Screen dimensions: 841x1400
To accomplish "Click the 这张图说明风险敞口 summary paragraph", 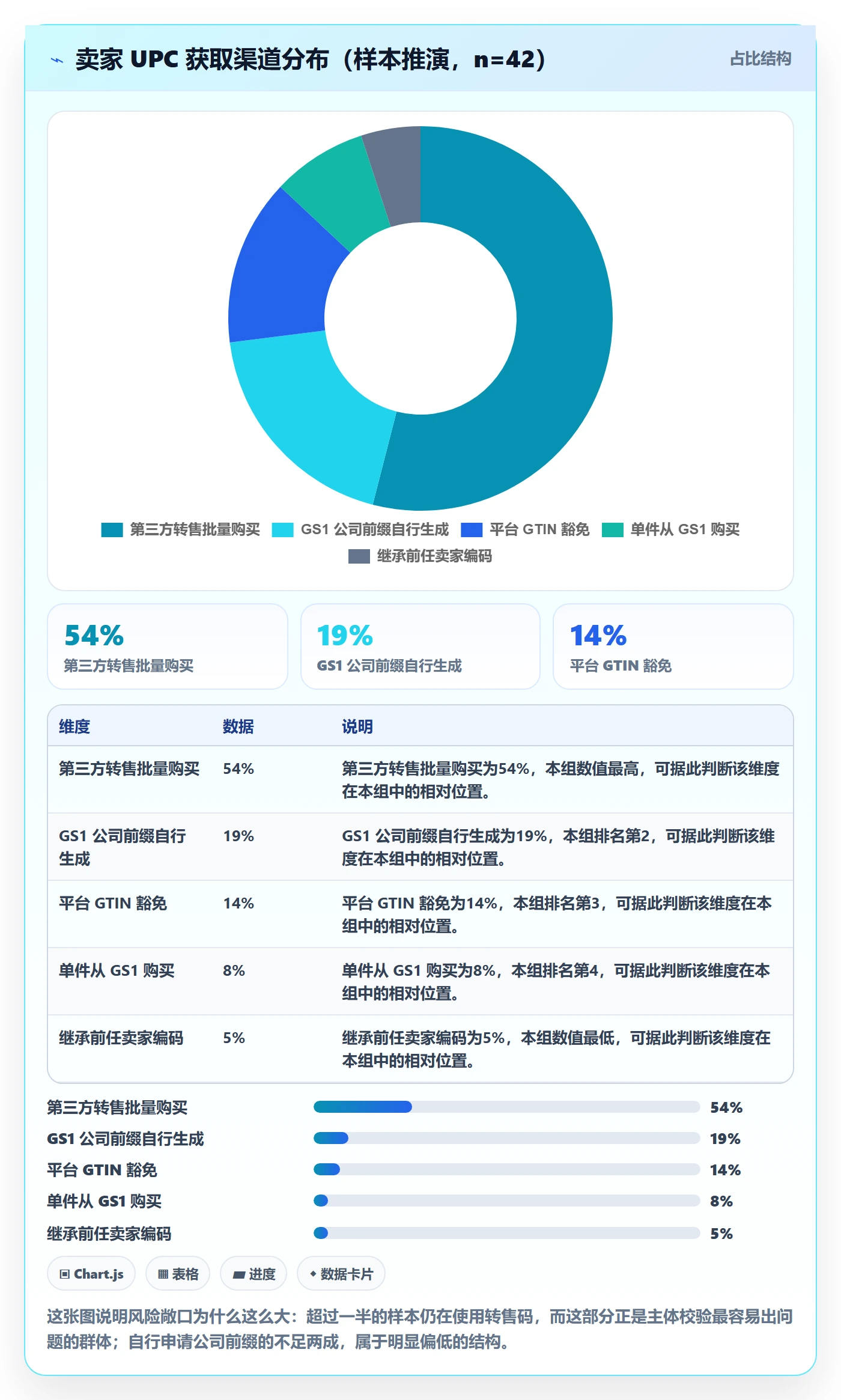I will click(420, 1328).
